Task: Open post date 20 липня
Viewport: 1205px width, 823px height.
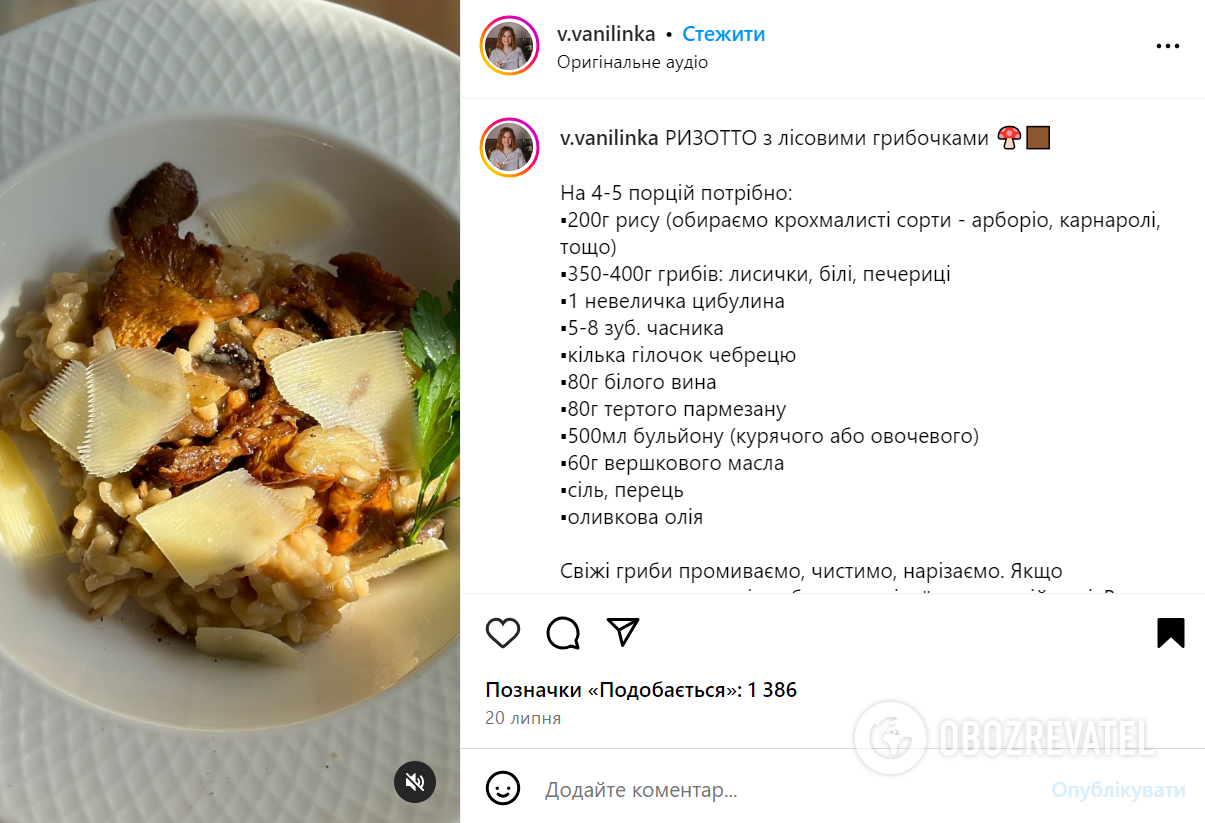Action: tap(523, 718)
